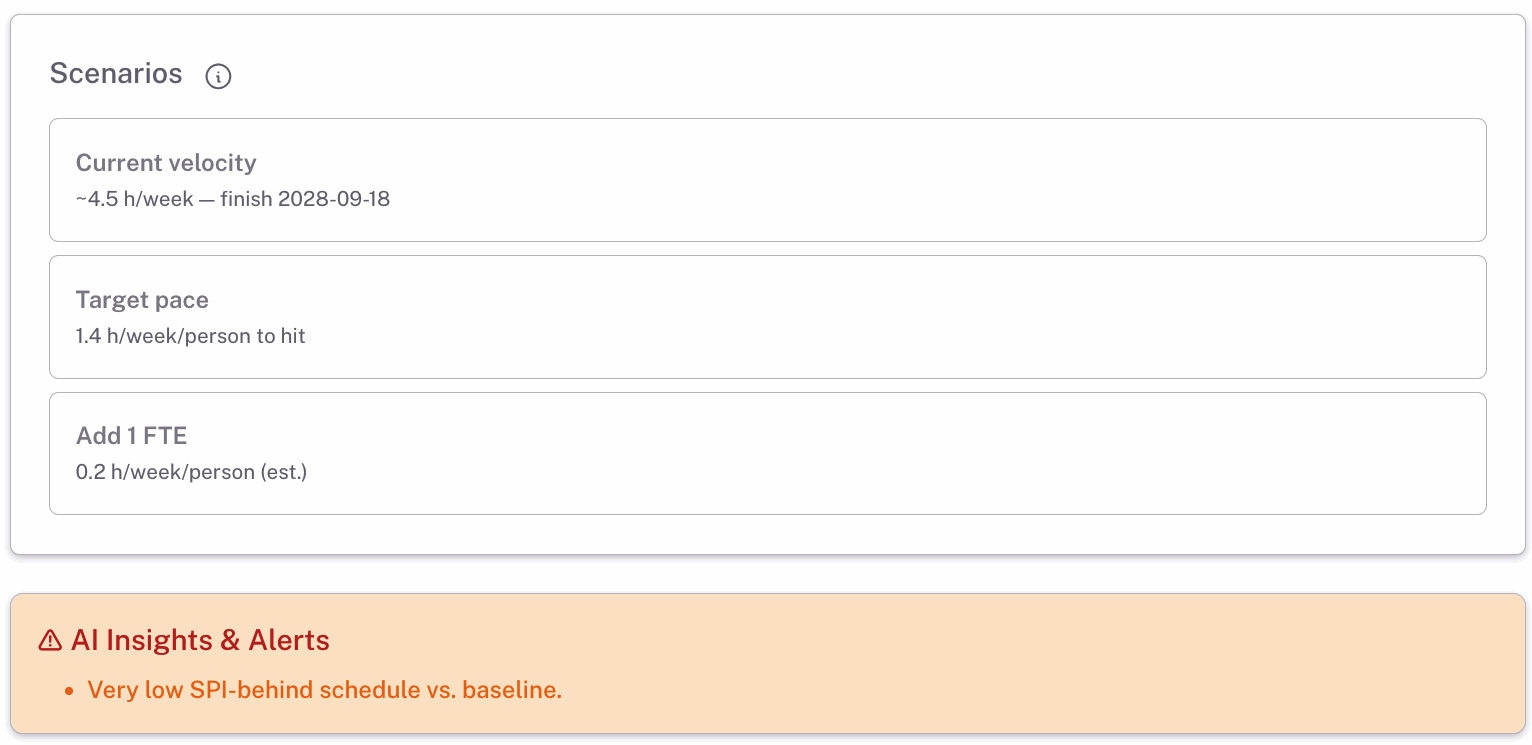Click the warning triangle alert icon

pyautogui.click(x=50, y=640)
